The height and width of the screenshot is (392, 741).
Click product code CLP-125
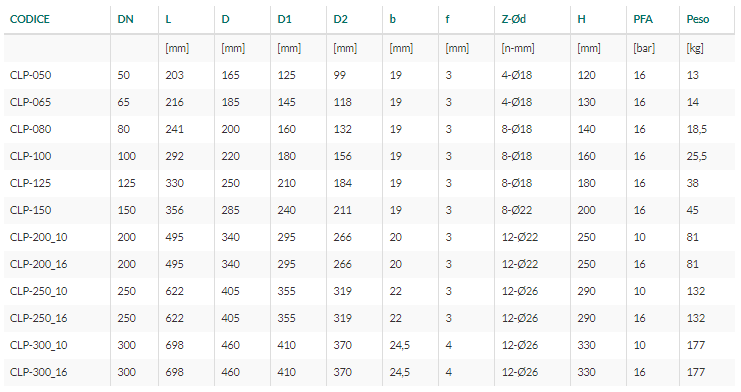pyautogui.click(x=31, y=183)
